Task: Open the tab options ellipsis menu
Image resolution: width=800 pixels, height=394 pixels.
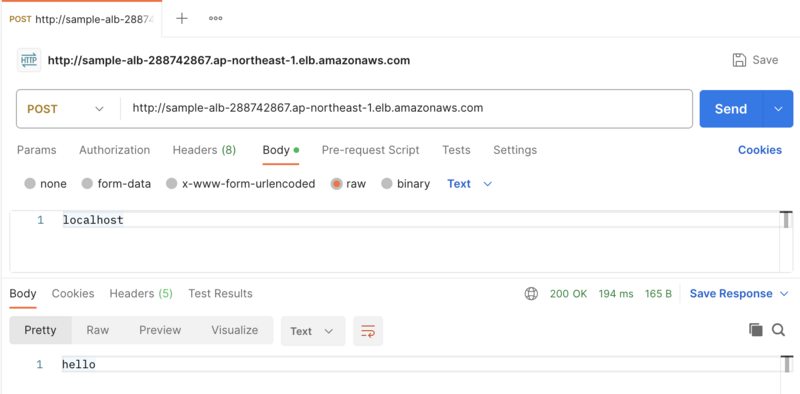Action: (215, 18)
